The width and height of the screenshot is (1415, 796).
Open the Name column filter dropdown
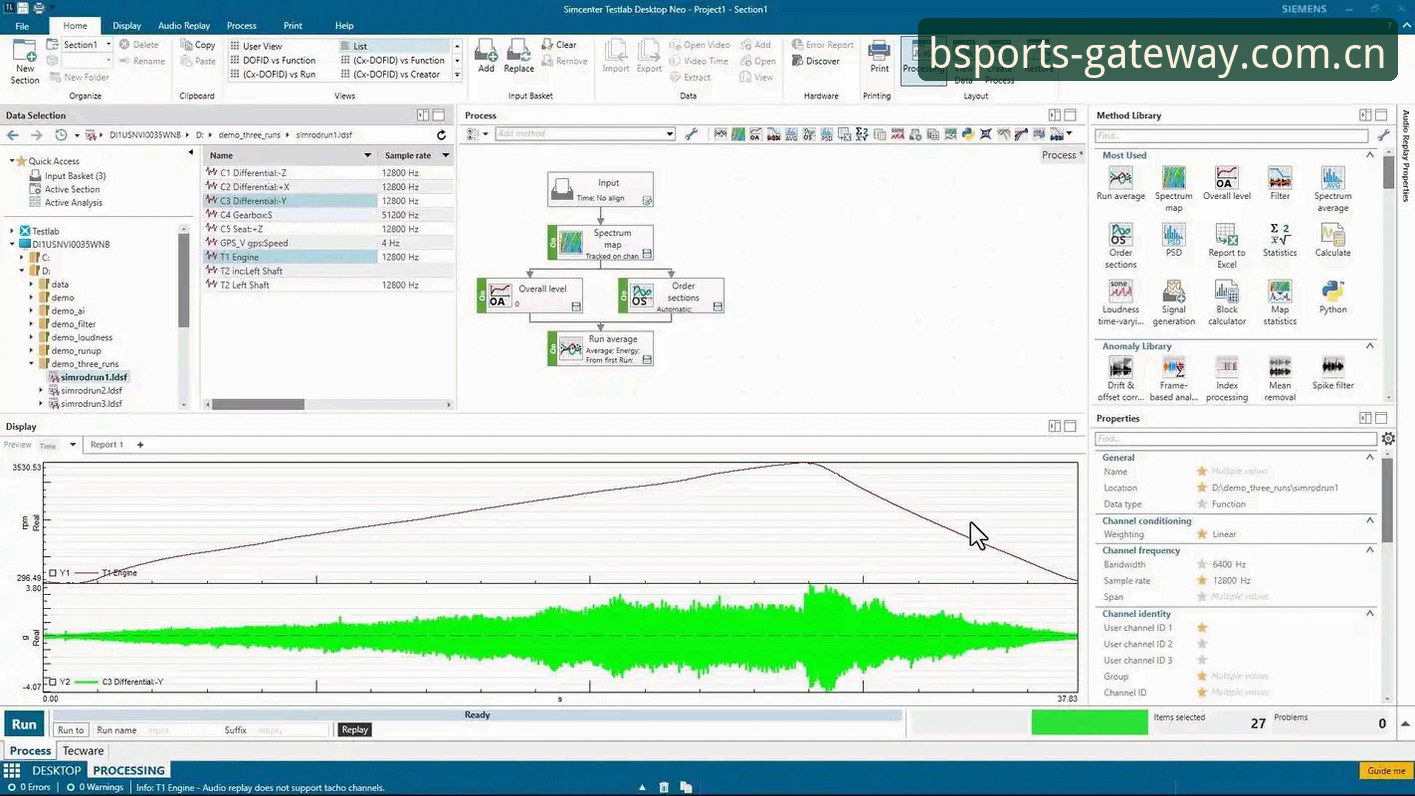[x=367, y=156]
